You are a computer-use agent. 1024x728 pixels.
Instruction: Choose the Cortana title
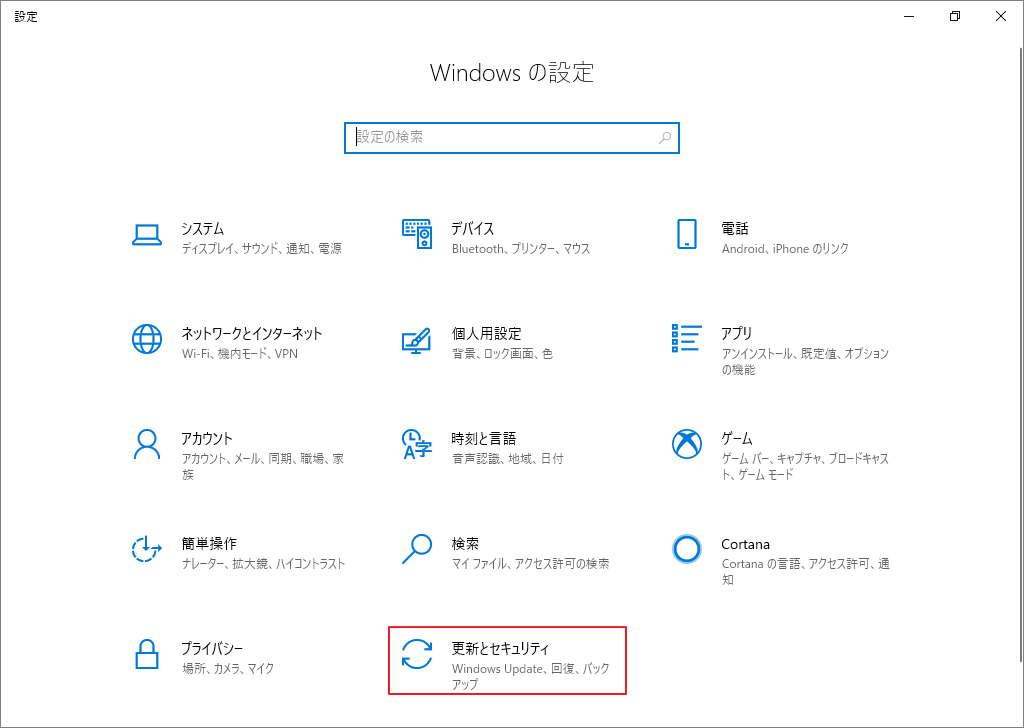pos(745,544)
